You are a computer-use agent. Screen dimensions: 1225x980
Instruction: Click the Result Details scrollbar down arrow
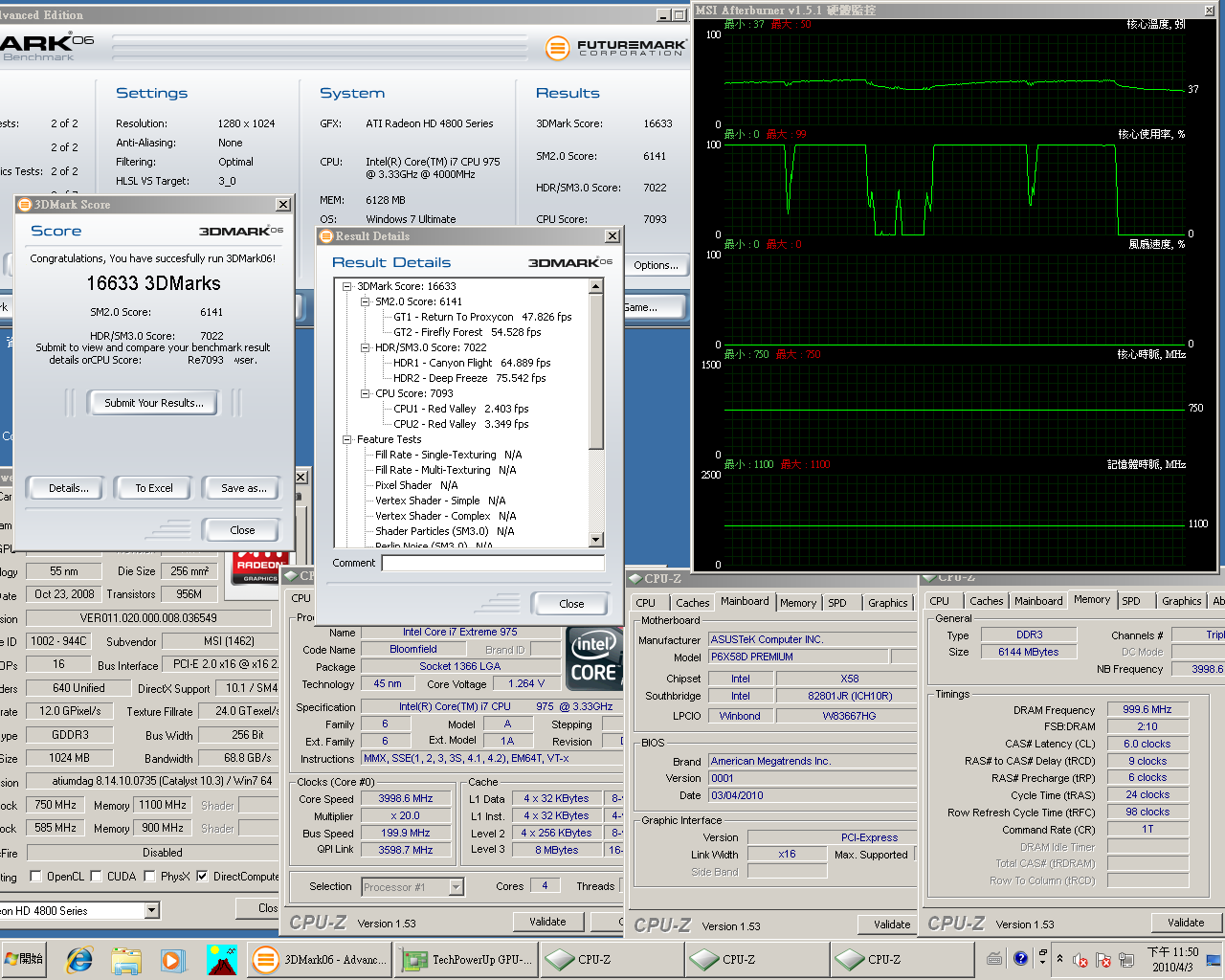pos(596,540)
